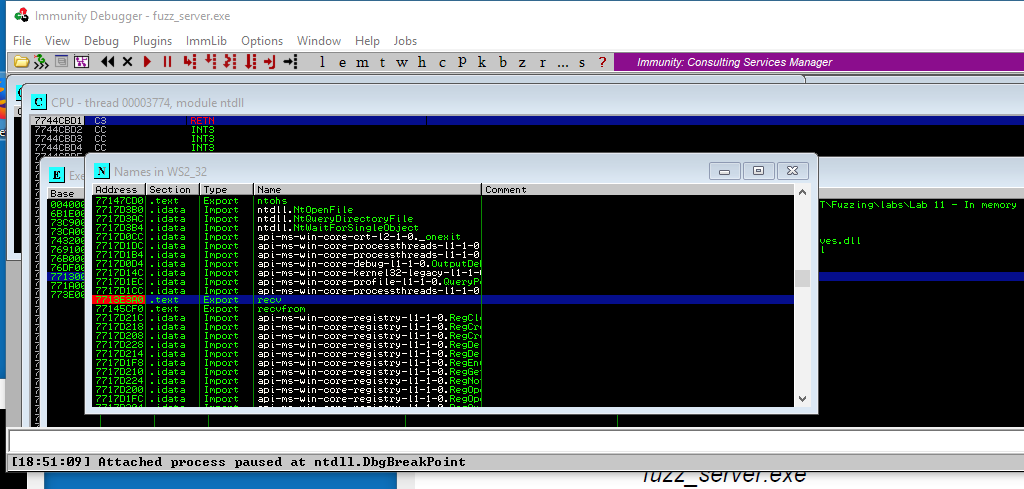This screenshot has height=489, width=1024.
Task: Sort by the Type column header
Action: [227, 190]
